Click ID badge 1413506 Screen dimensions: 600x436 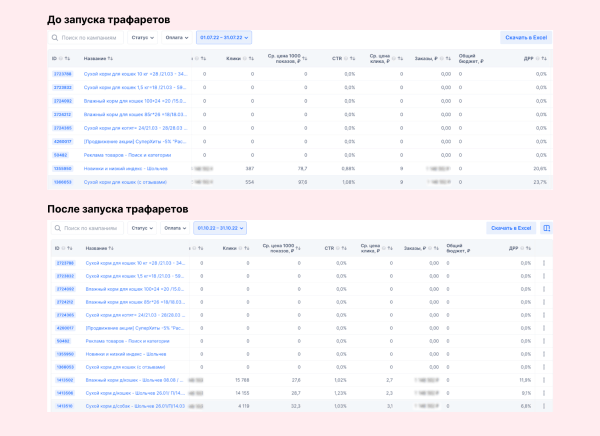pyautogui.click(x=65, y=393)
